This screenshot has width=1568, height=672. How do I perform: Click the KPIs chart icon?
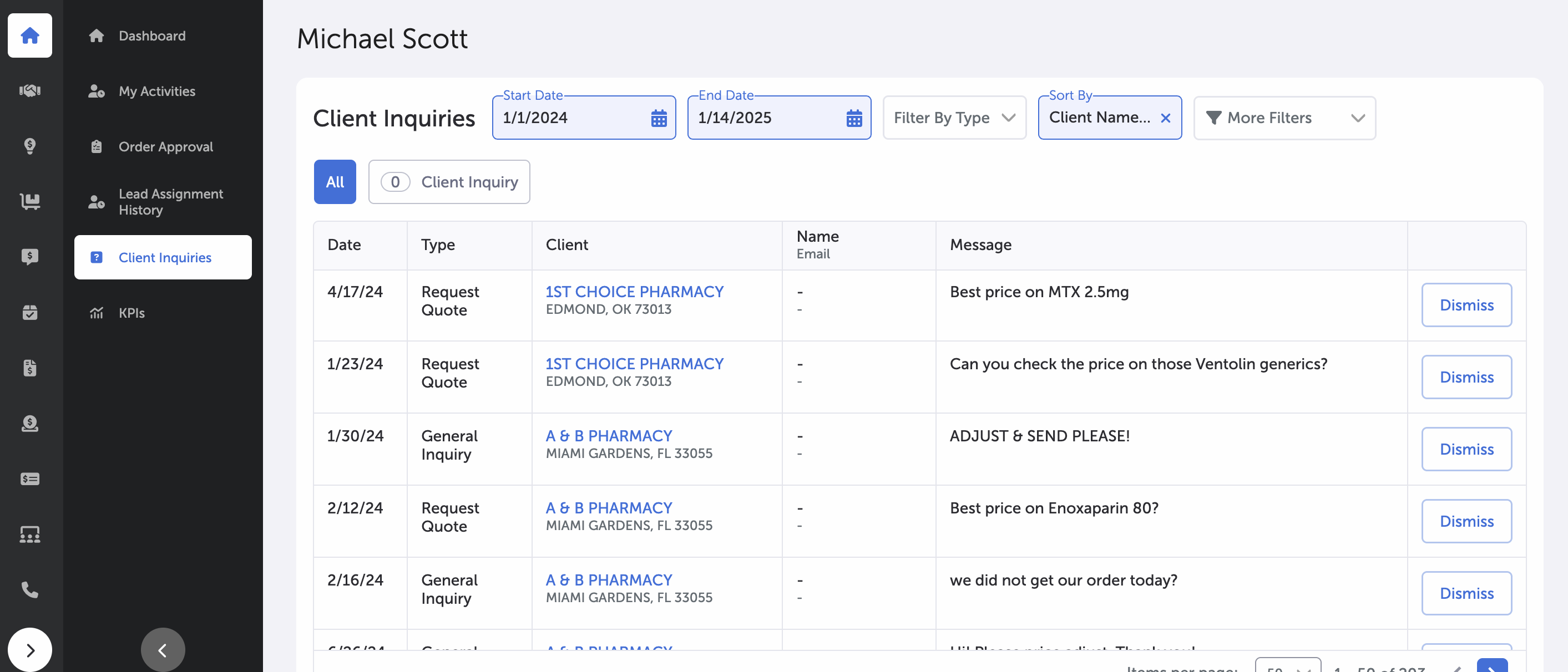point(96,313)
